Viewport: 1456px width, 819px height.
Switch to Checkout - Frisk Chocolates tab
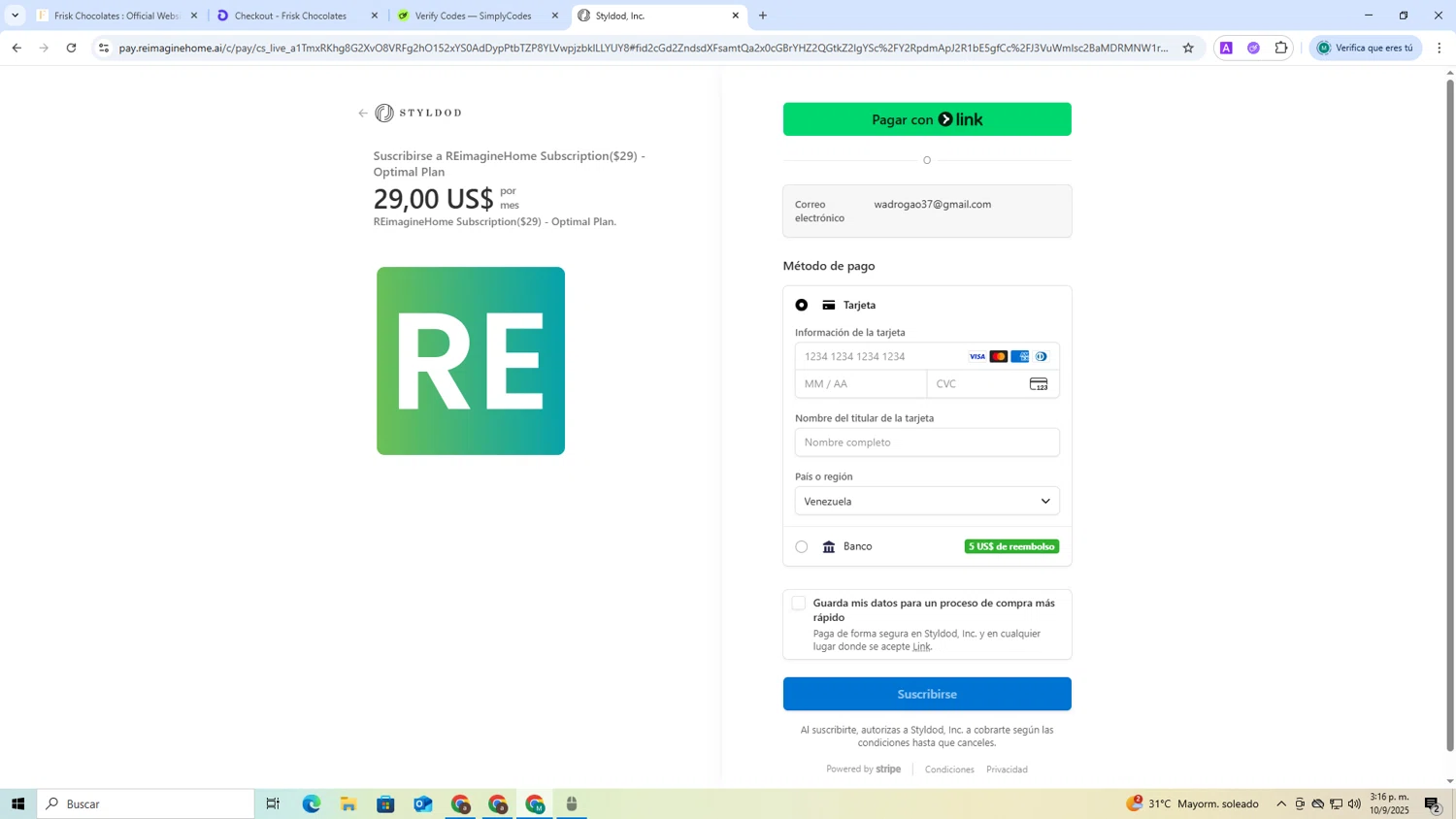(x=297, y=16)
